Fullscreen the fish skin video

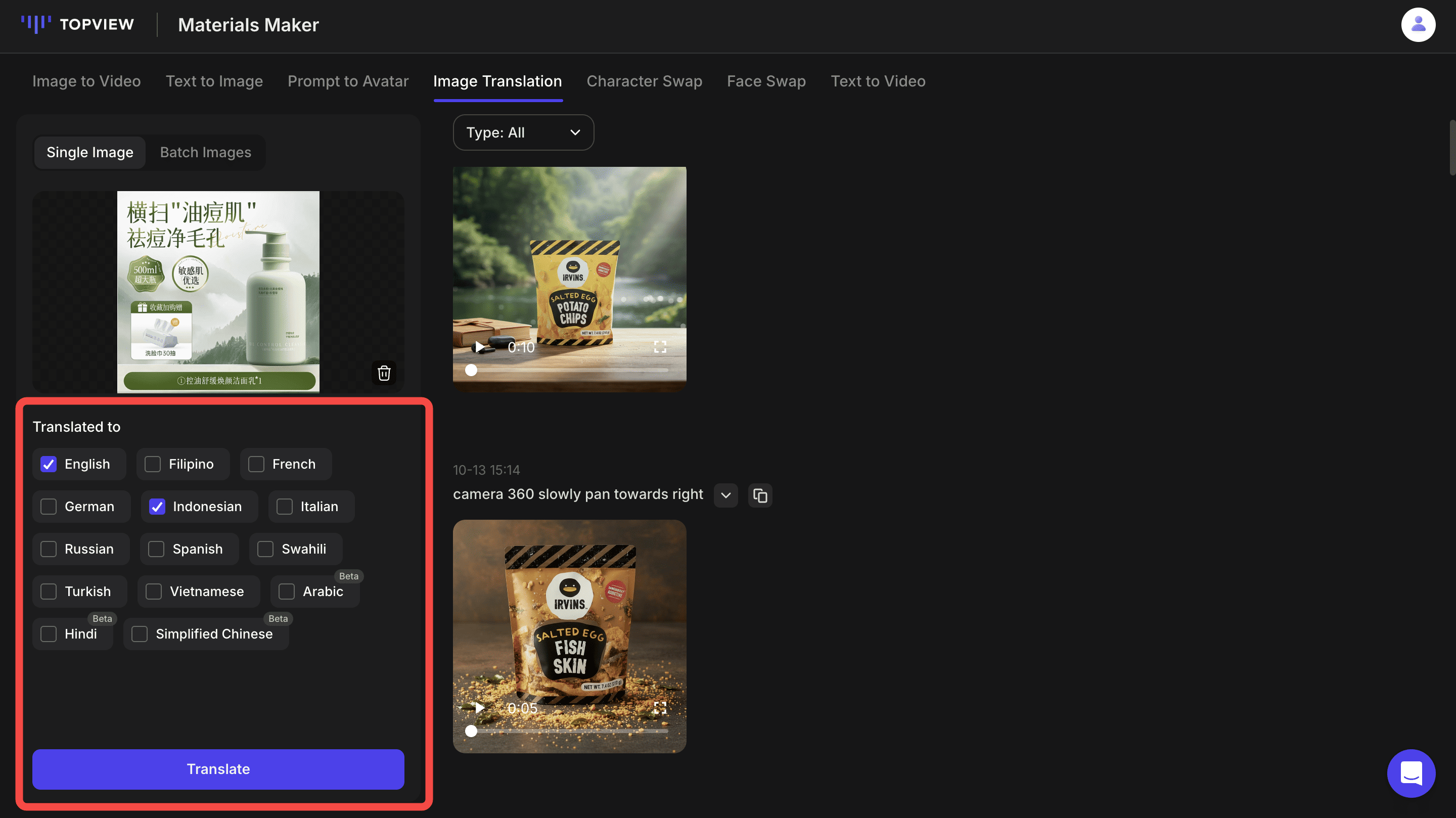click(x=660, y=708)
